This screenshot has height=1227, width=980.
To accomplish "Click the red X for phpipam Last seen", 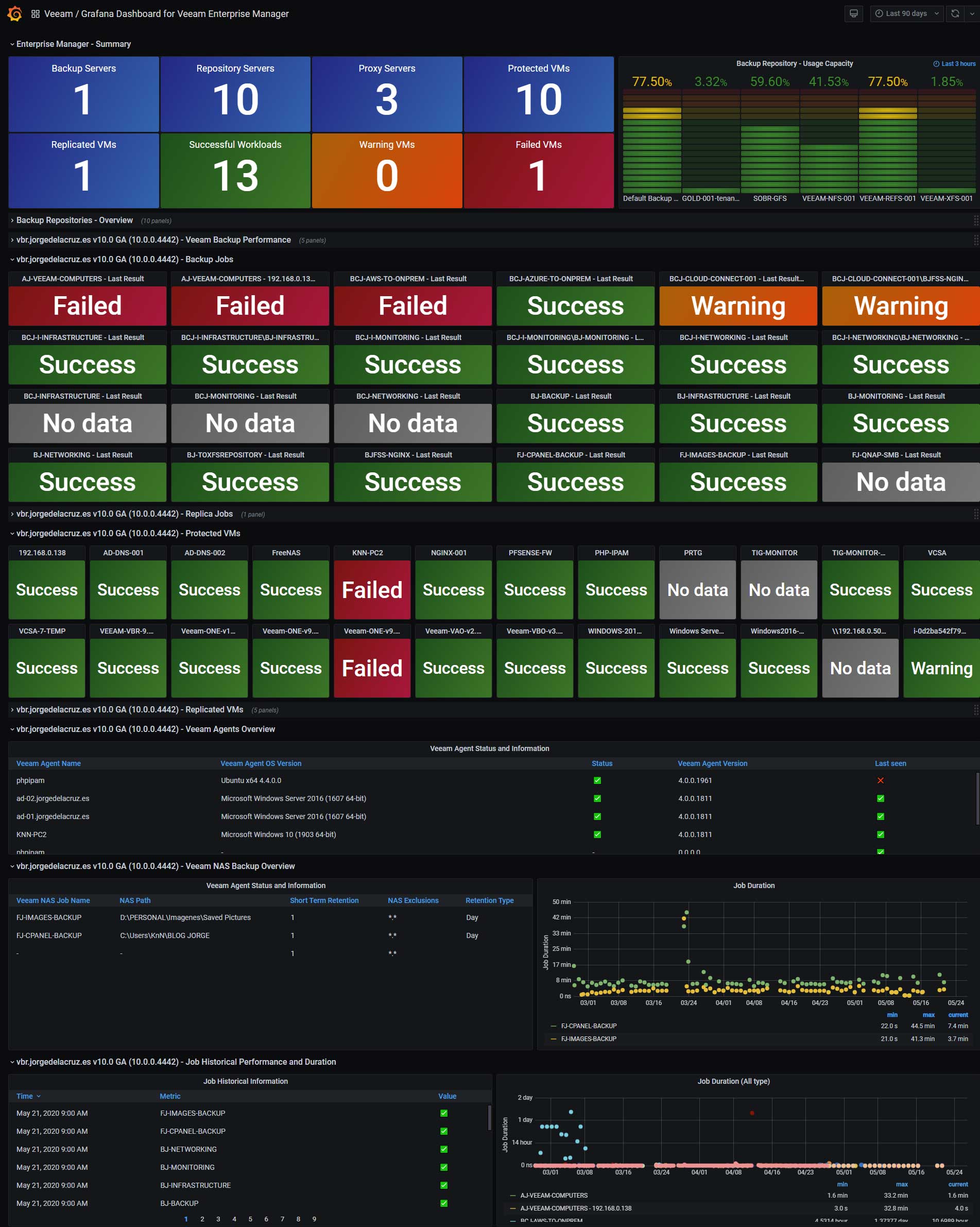I will 881,780.
